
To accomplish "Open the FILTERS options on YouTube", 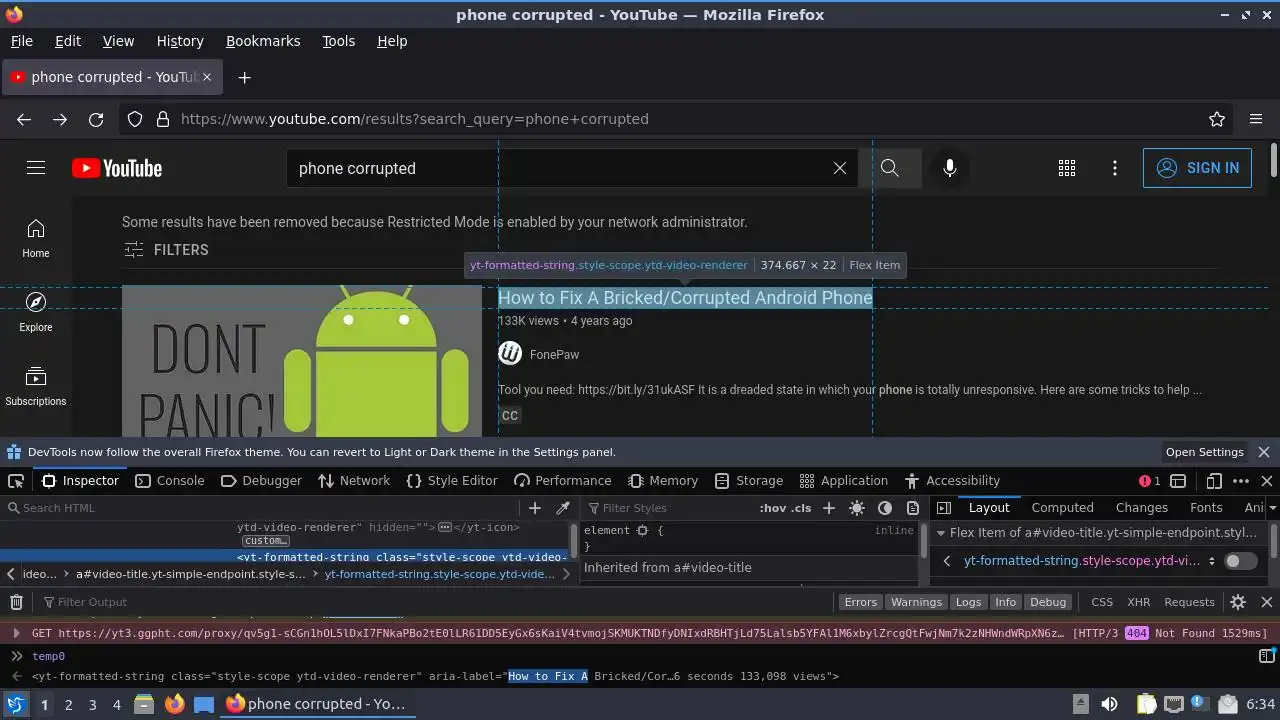I will [166, 250].
